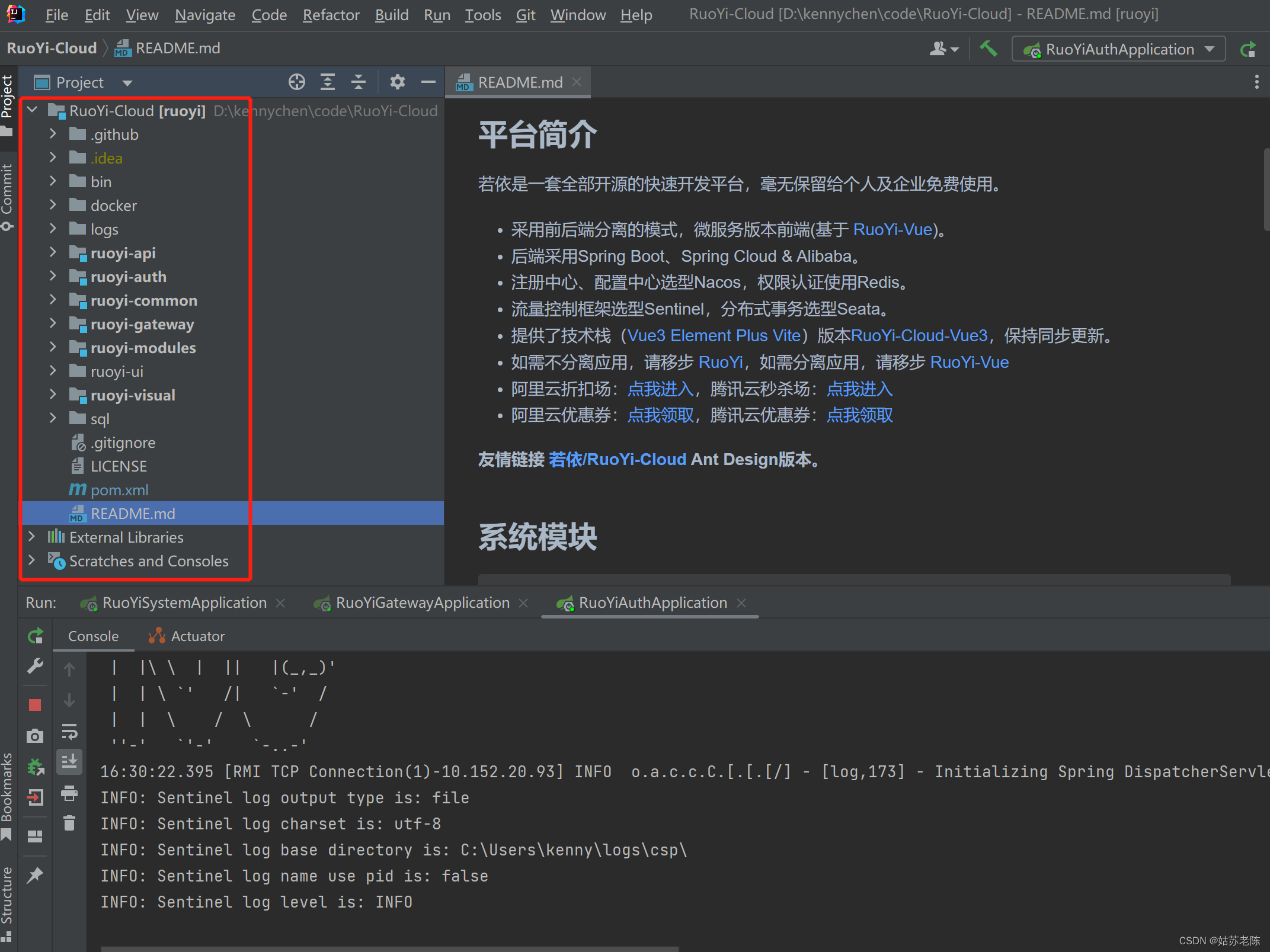Select the LICENSE file

119,466
